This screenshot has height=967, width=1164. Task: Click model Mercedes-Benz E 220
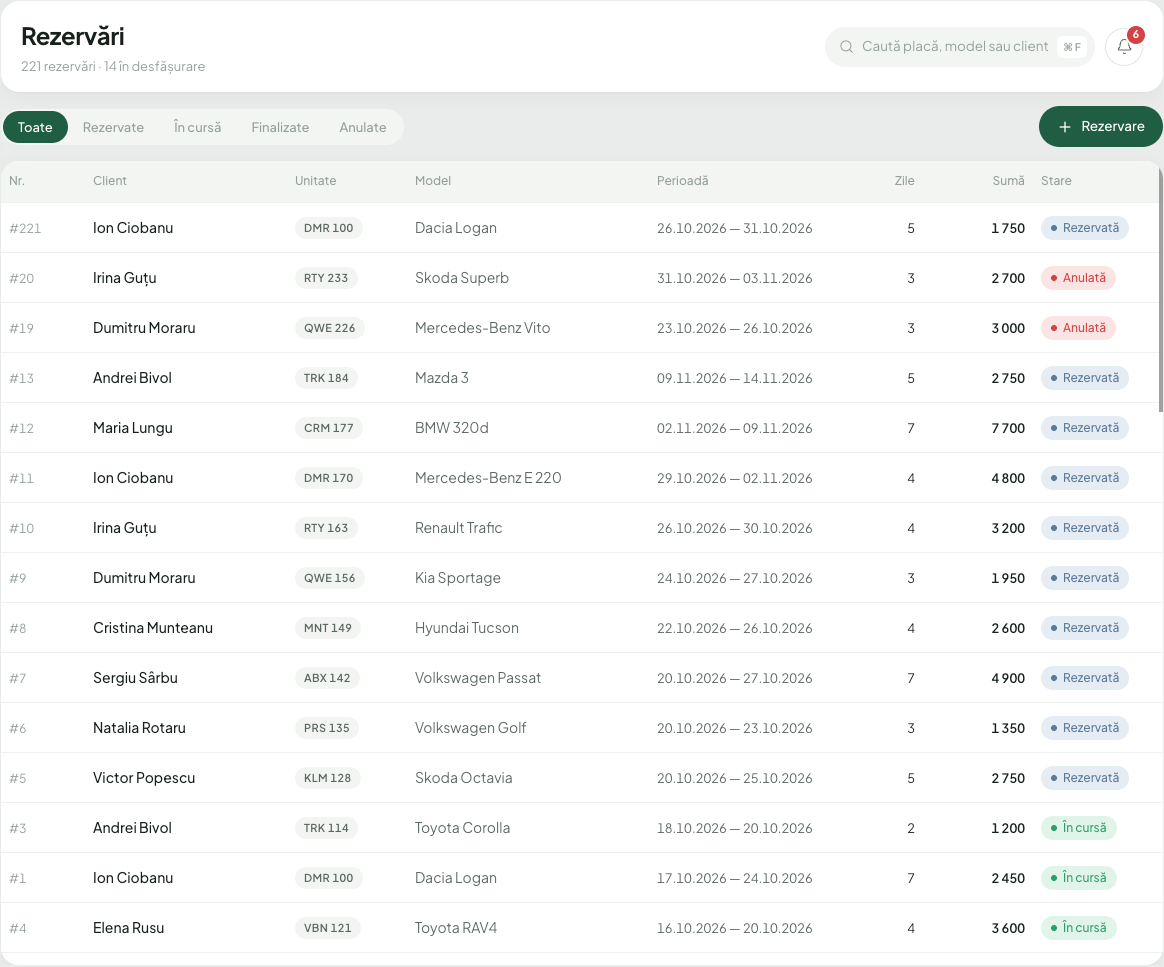click(x=488, y=478)
